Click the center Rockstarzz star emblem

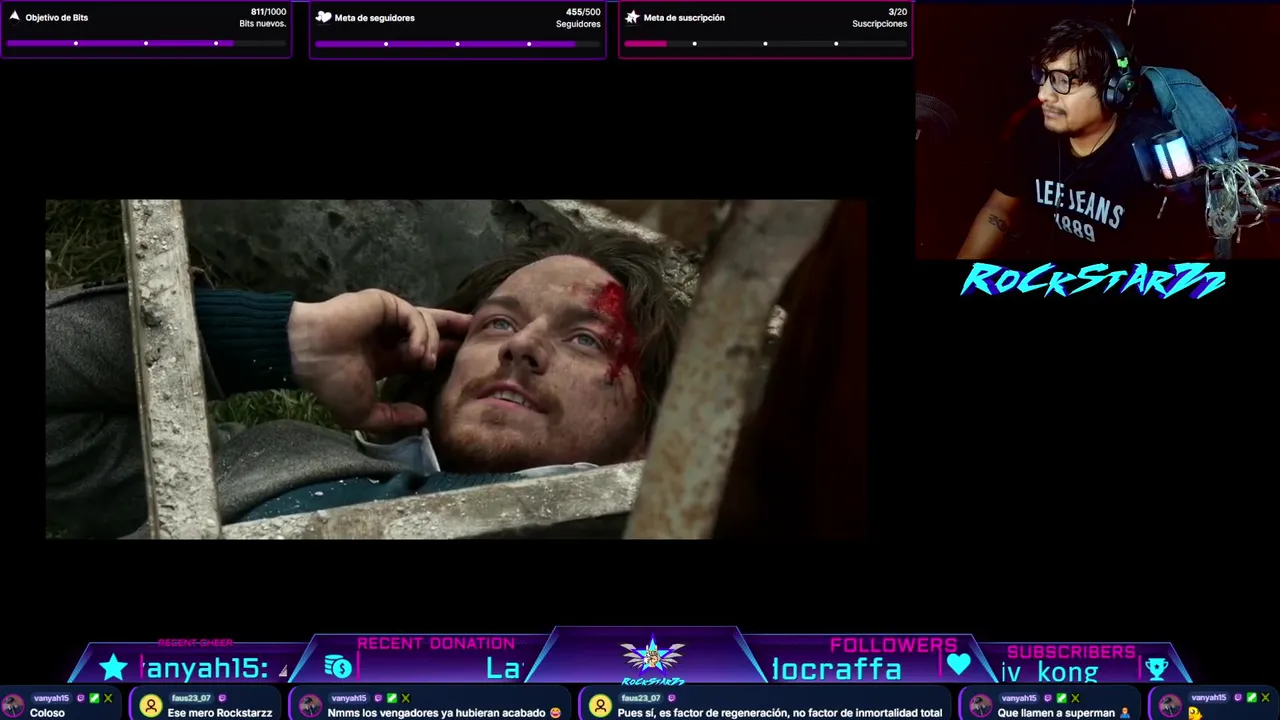[652, 658]
